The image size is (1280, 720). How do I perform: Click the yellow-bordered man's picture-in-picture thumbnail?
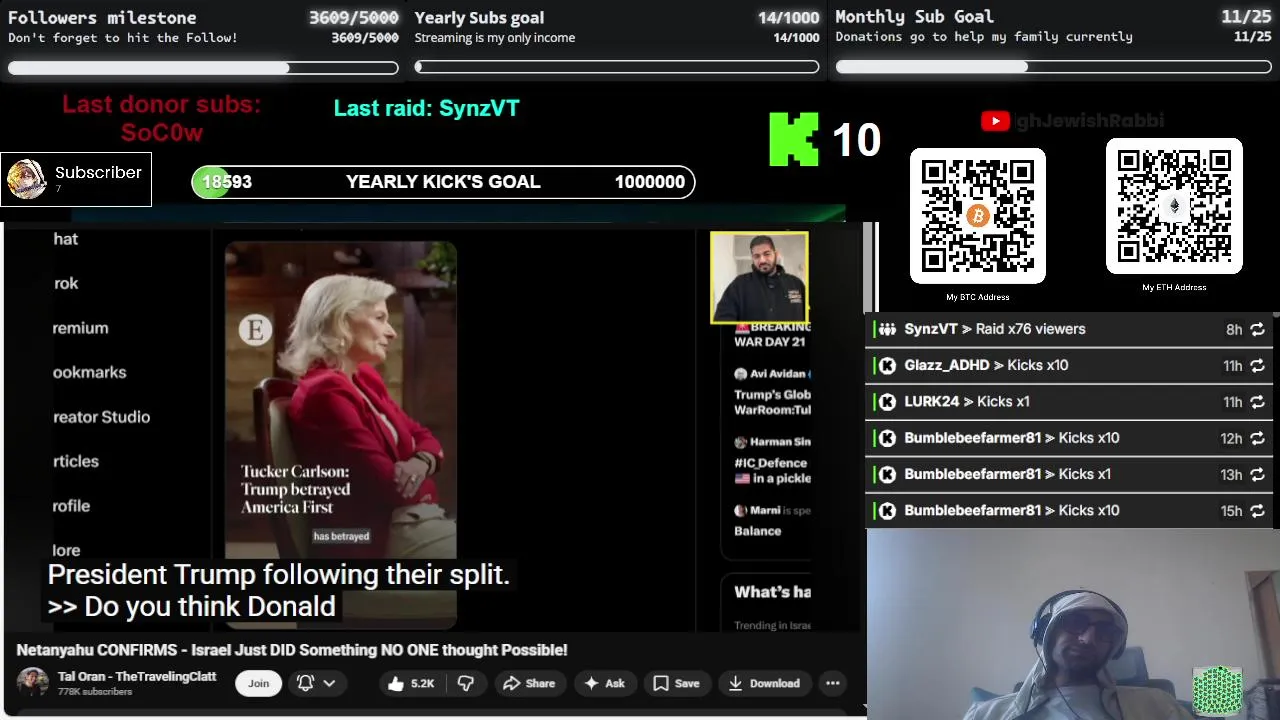(759, 278)
